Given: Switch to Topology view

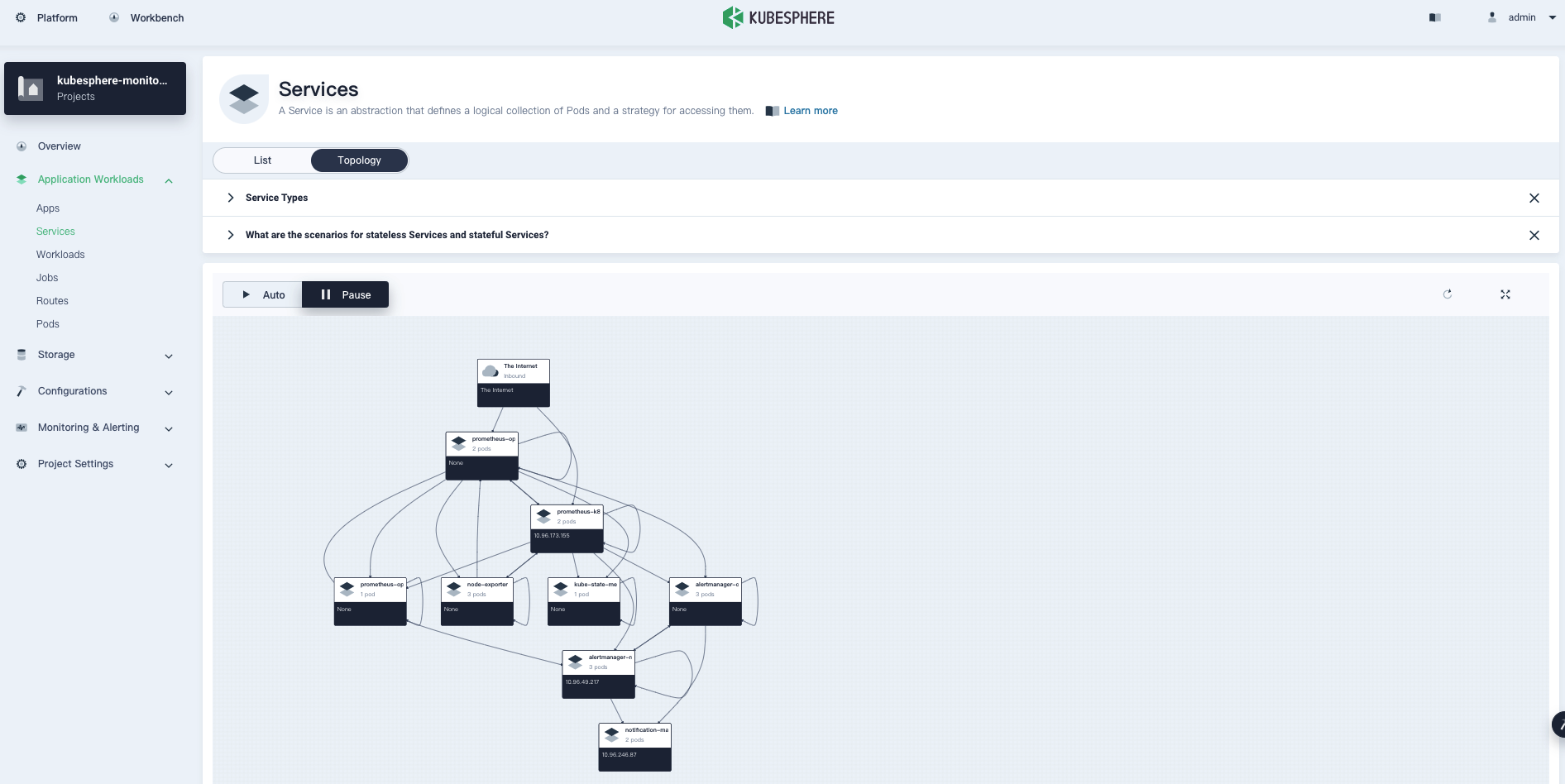Looking at the screenshot, I should pyautogui.click(x=359, y=160).
